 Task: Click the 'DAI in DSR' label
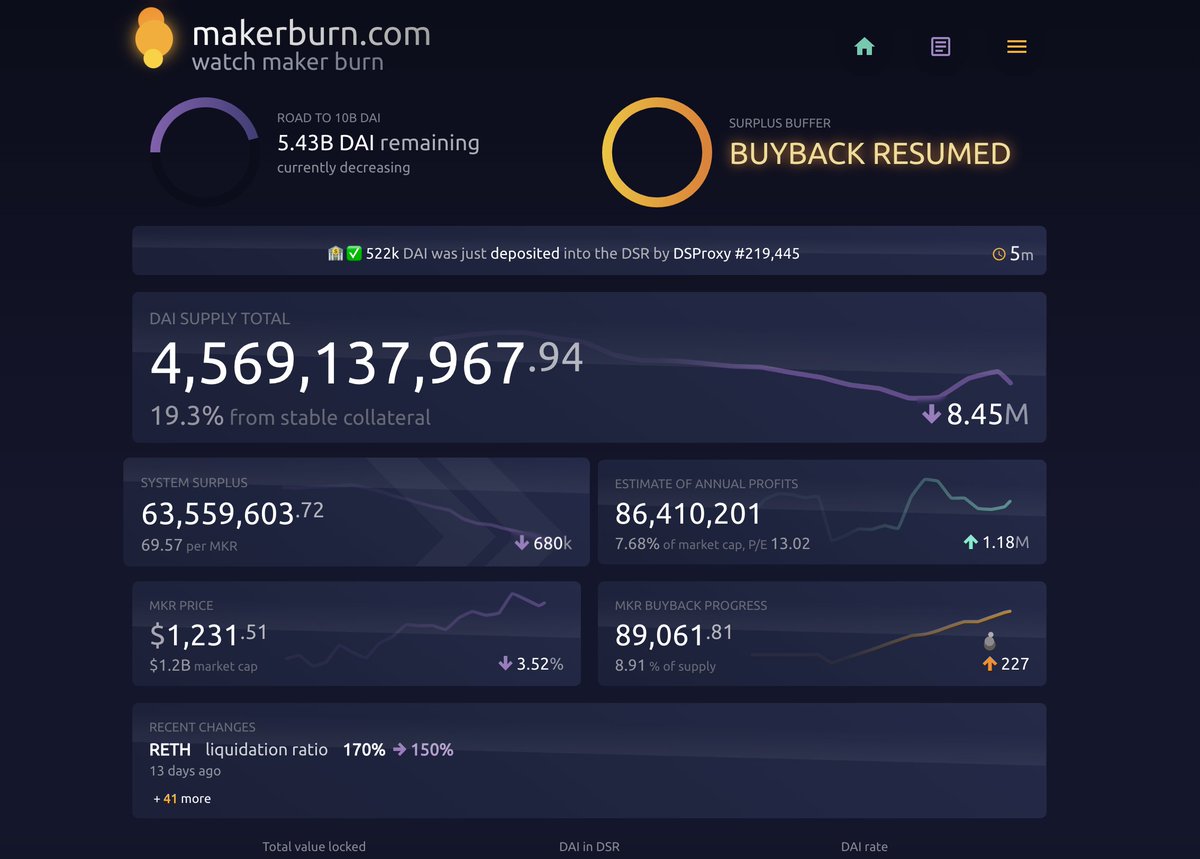click(589, 847)
